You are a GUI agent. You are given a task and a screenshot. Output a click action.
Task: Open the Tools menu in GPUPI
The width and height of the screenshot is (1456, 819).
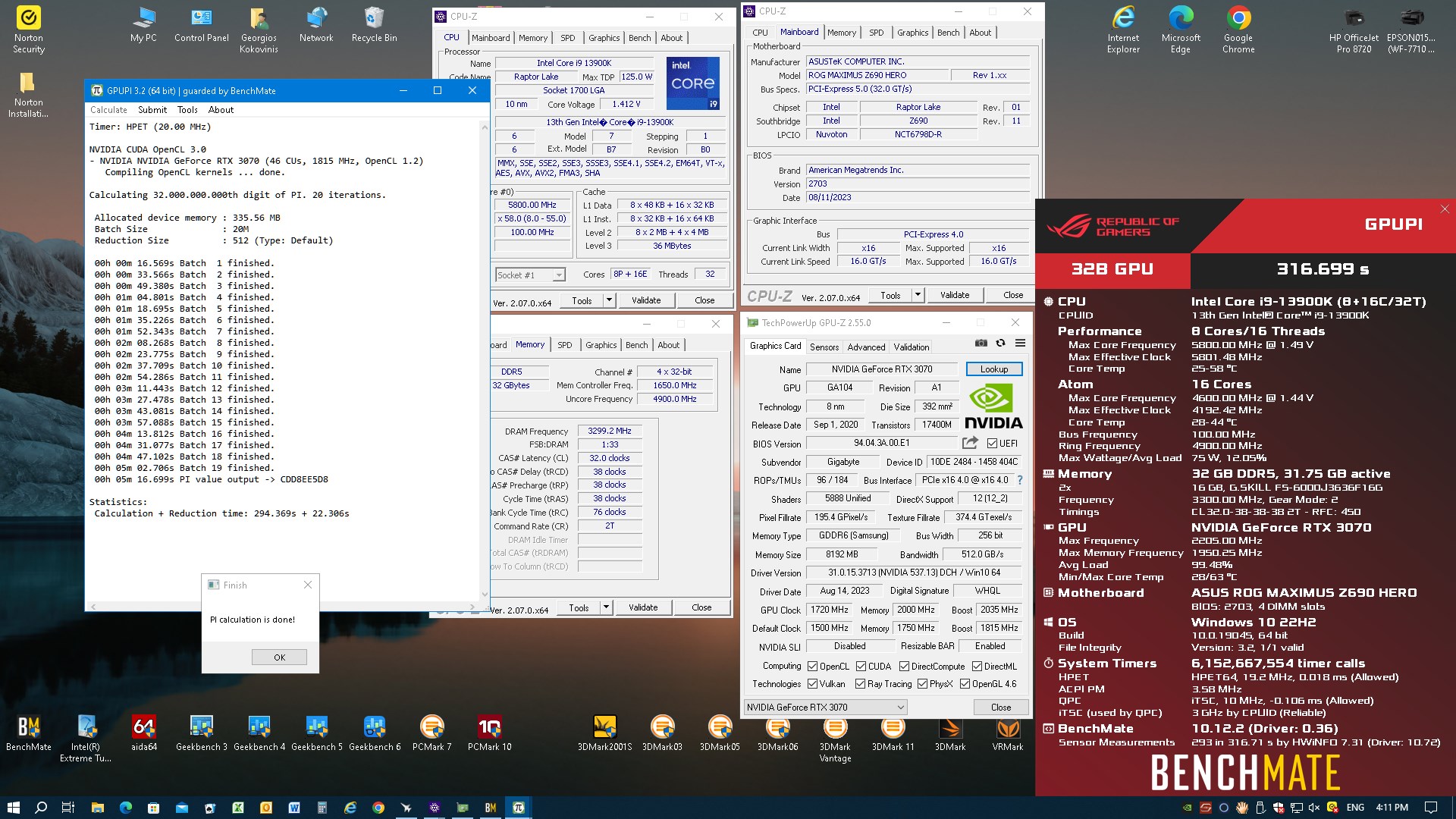[x=187, y=110]
